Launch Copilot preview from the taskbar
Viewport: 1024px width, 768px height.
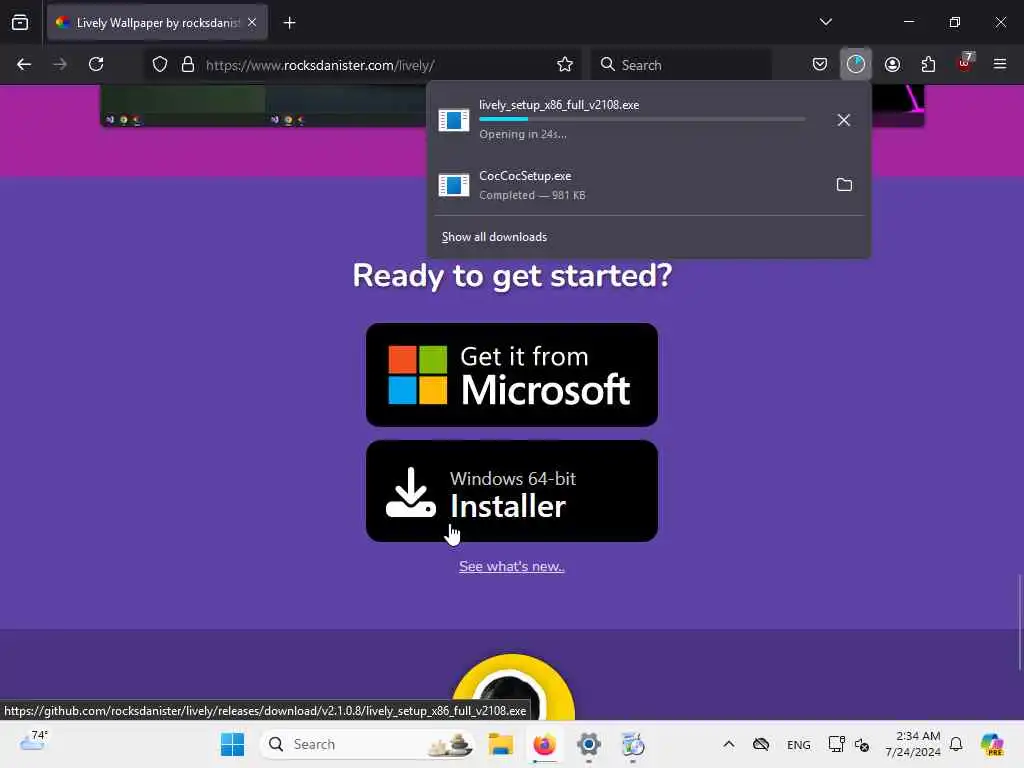tap(992, 744)
